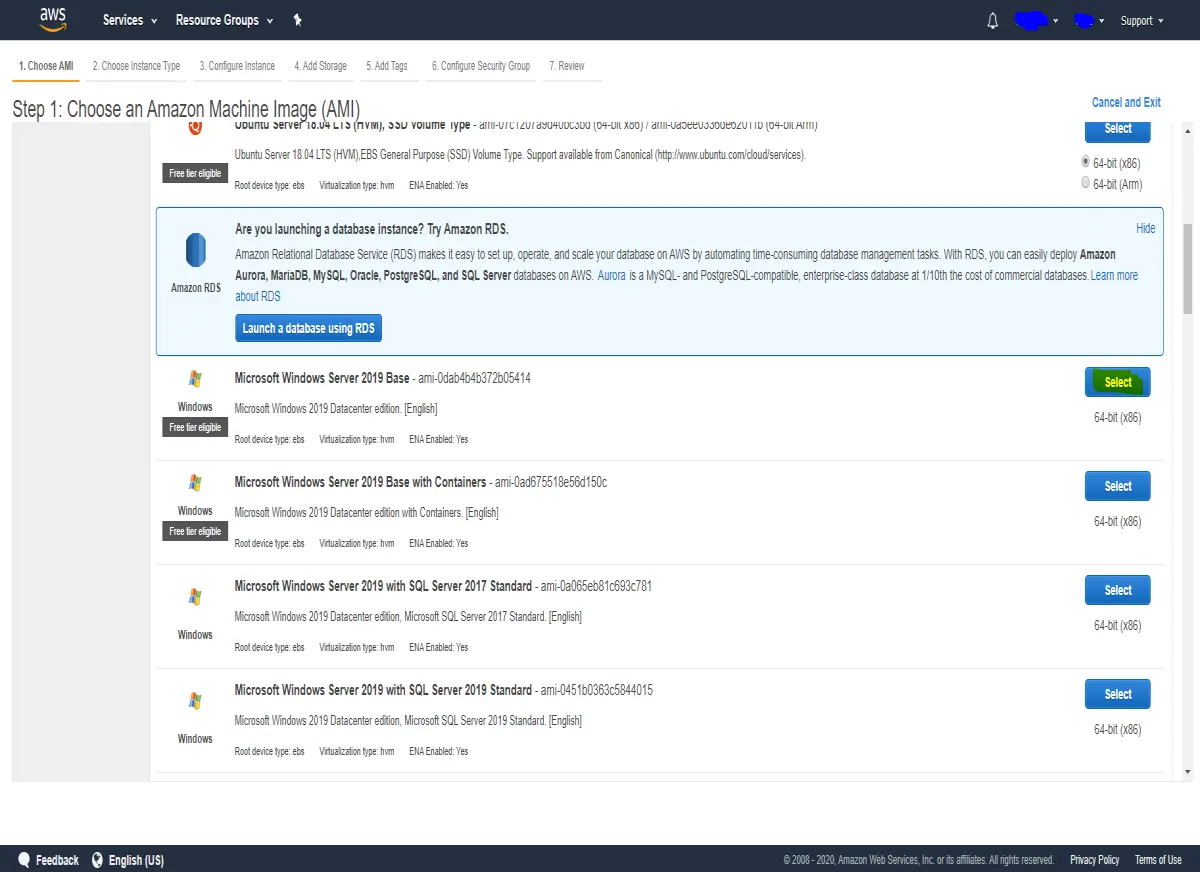Click AMI ID ami-0dab4b4b372b05414
The image size is (1200, 872).
[474, 379]
